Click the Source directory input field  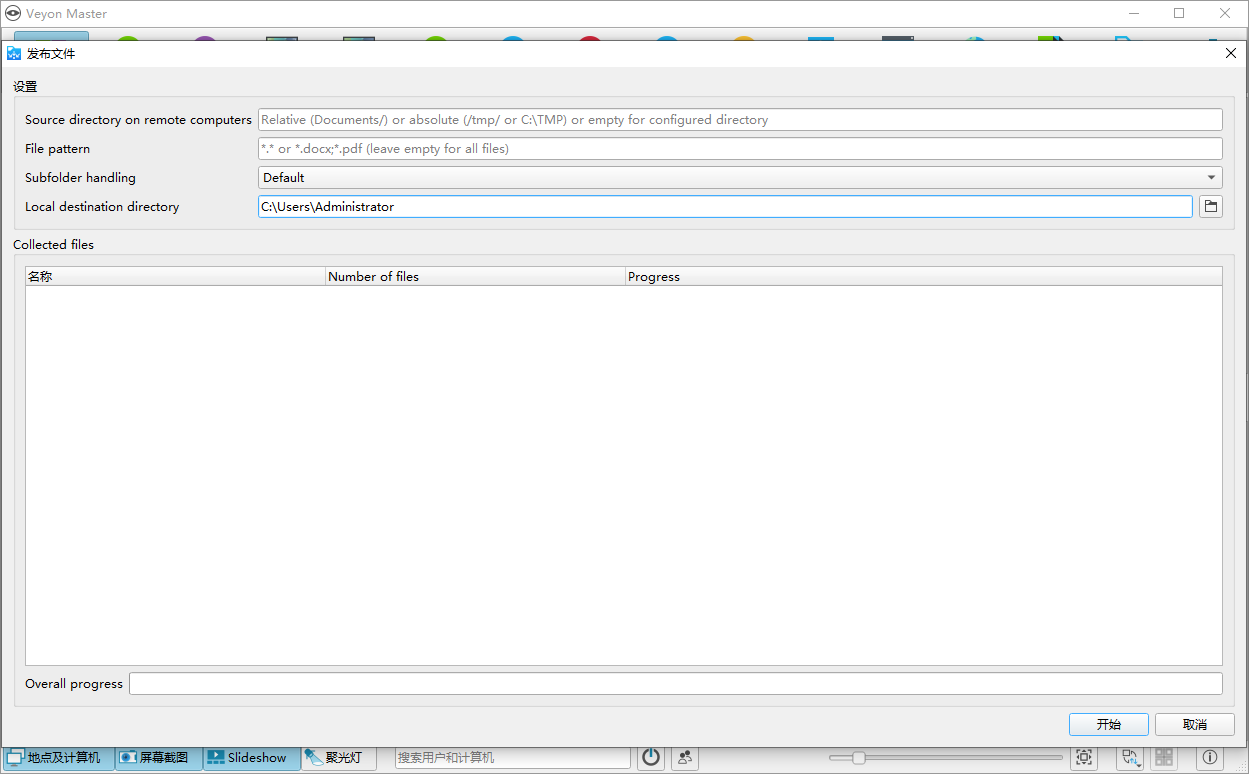pyautogui.click(x=740, y=120)
